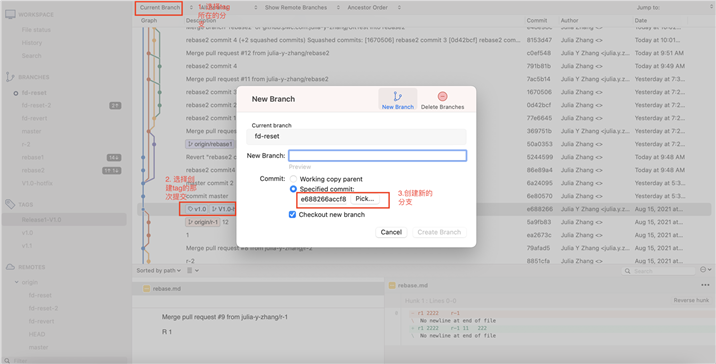Select the rebase2 local branch
The width and height of the screenshot is (716, 364).
pos(33,170)
